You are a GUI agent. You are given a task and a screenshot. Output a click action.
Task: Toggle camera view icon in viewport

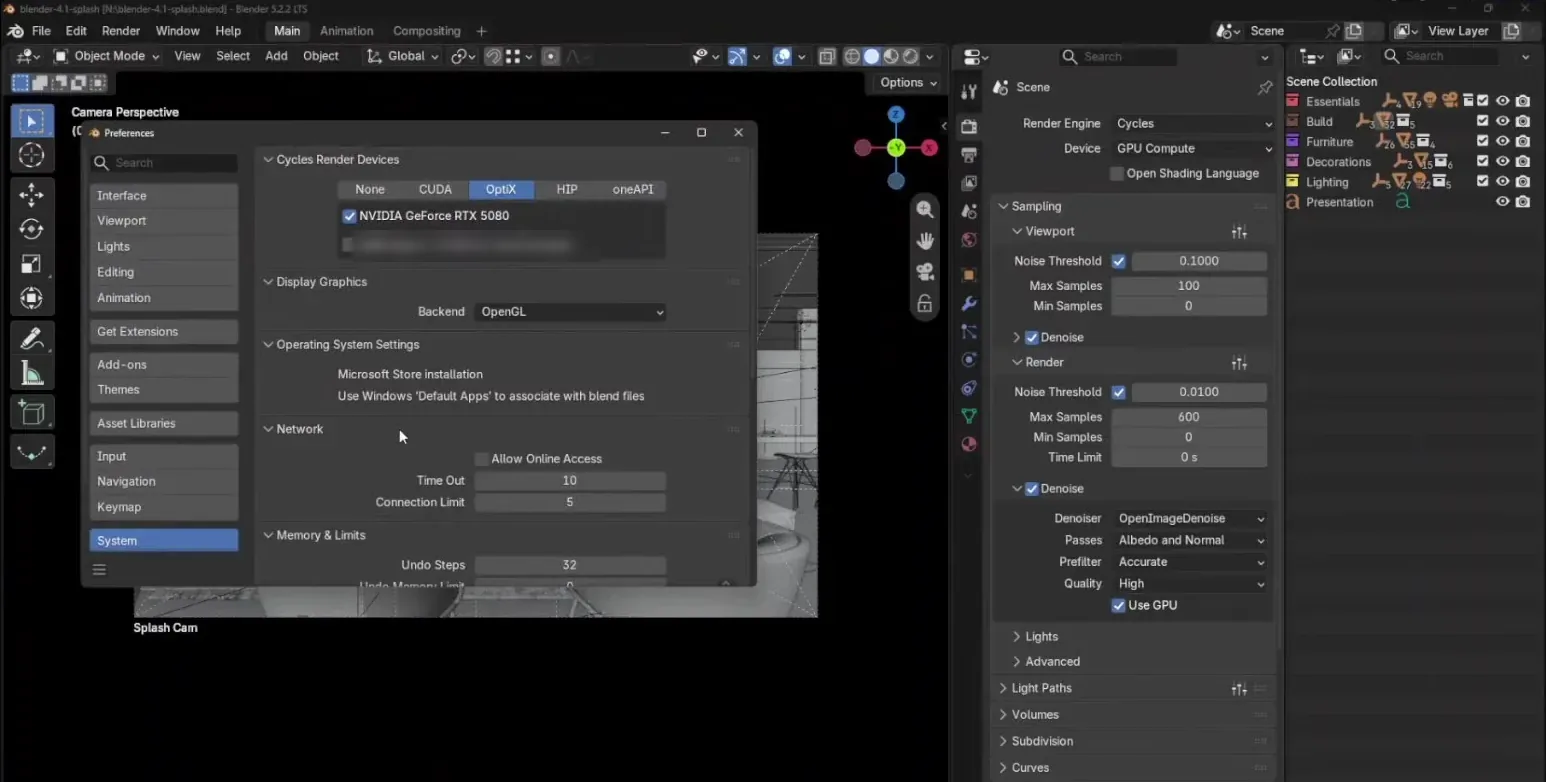tap(925, 272)
